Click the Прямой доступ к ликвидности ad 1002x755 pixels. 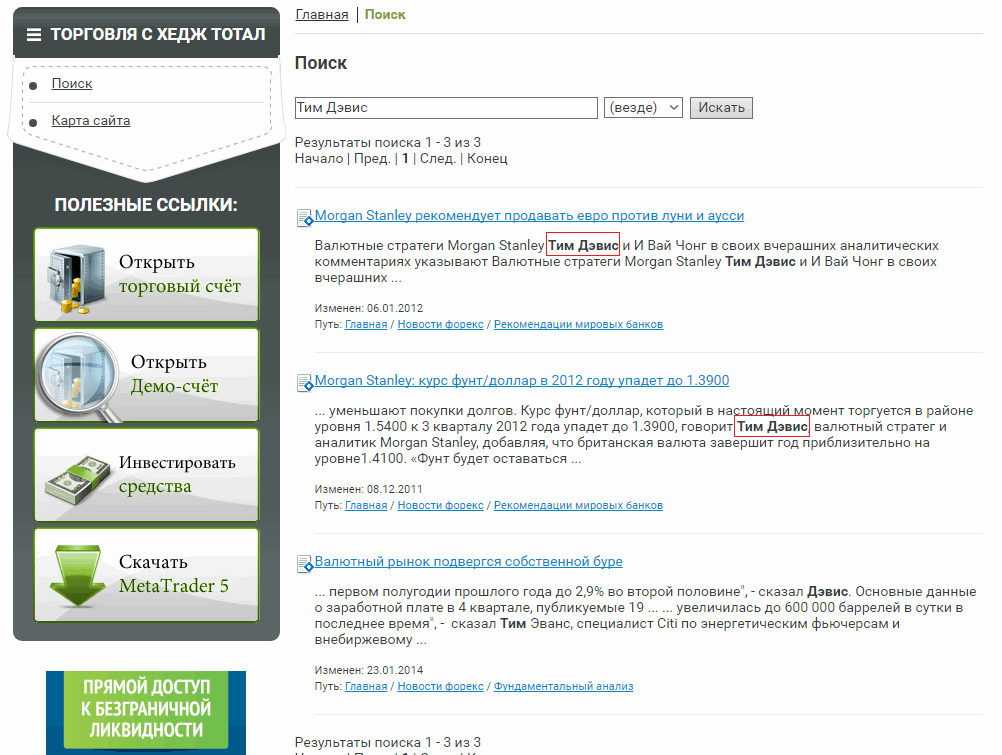click(146, 712)
